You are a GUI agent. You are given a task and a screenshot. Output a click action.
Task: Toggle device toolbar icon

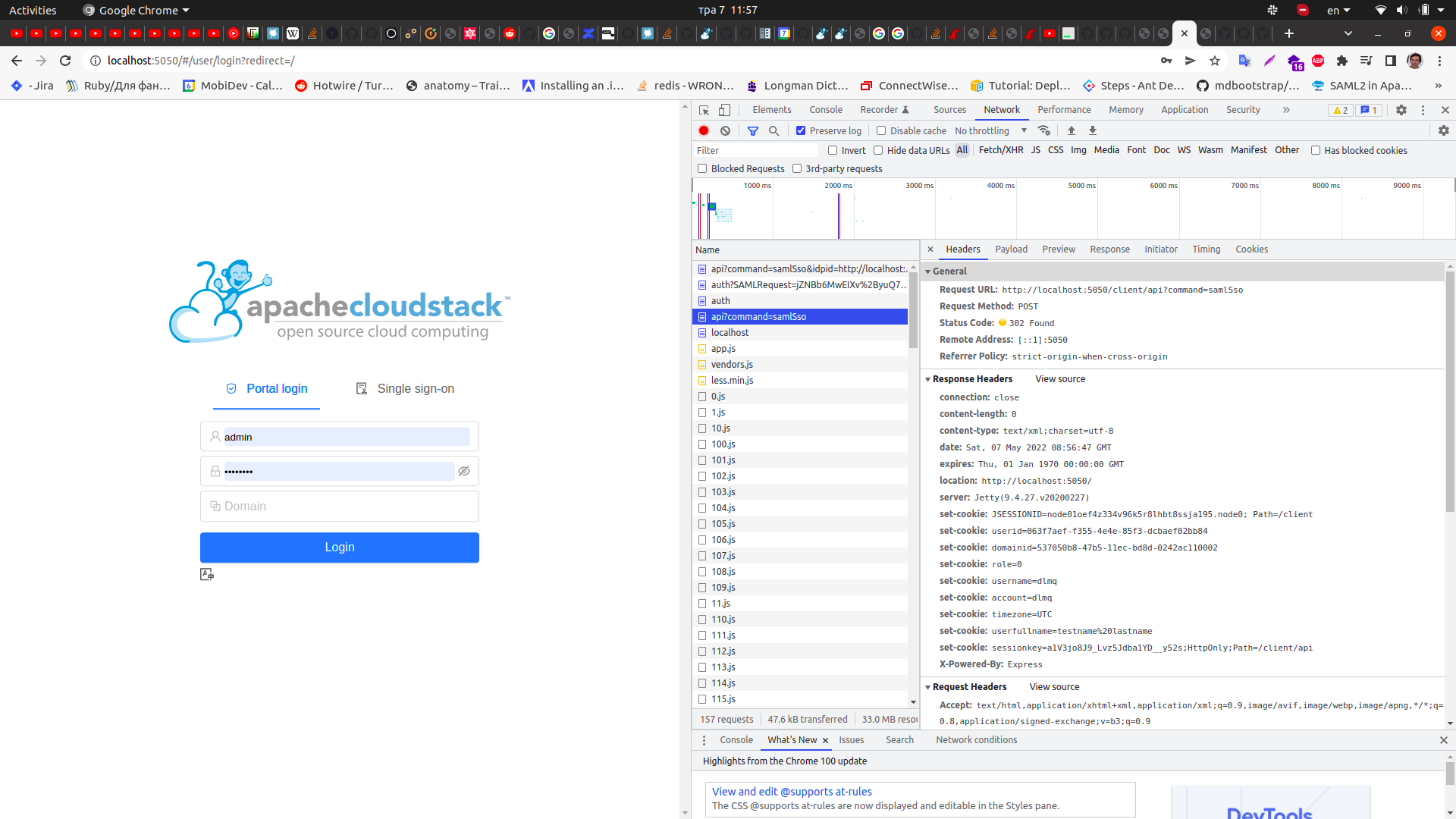(724, 110)
